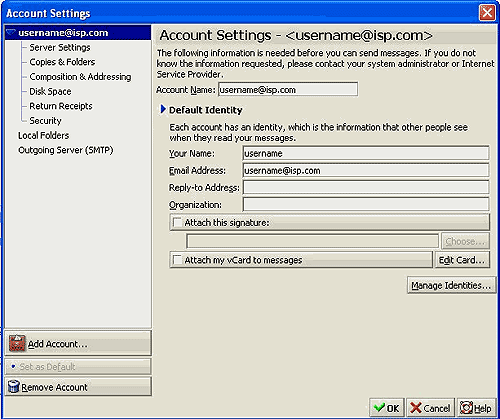Click the Add Account mailbox icon

pos(17,343)
